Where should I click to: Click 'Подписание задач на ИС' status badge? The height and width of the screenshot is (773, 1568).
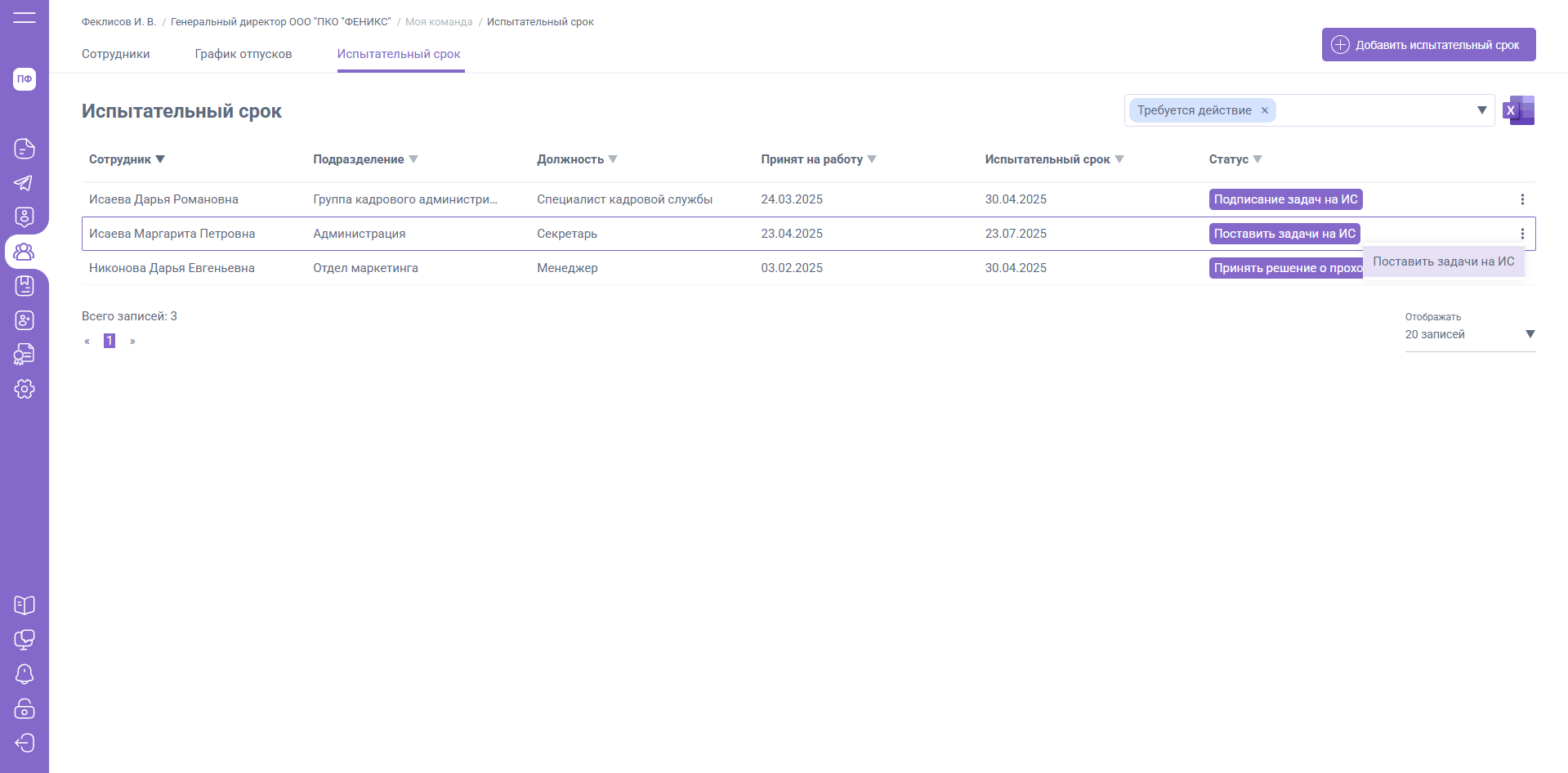coord(1285,199)
